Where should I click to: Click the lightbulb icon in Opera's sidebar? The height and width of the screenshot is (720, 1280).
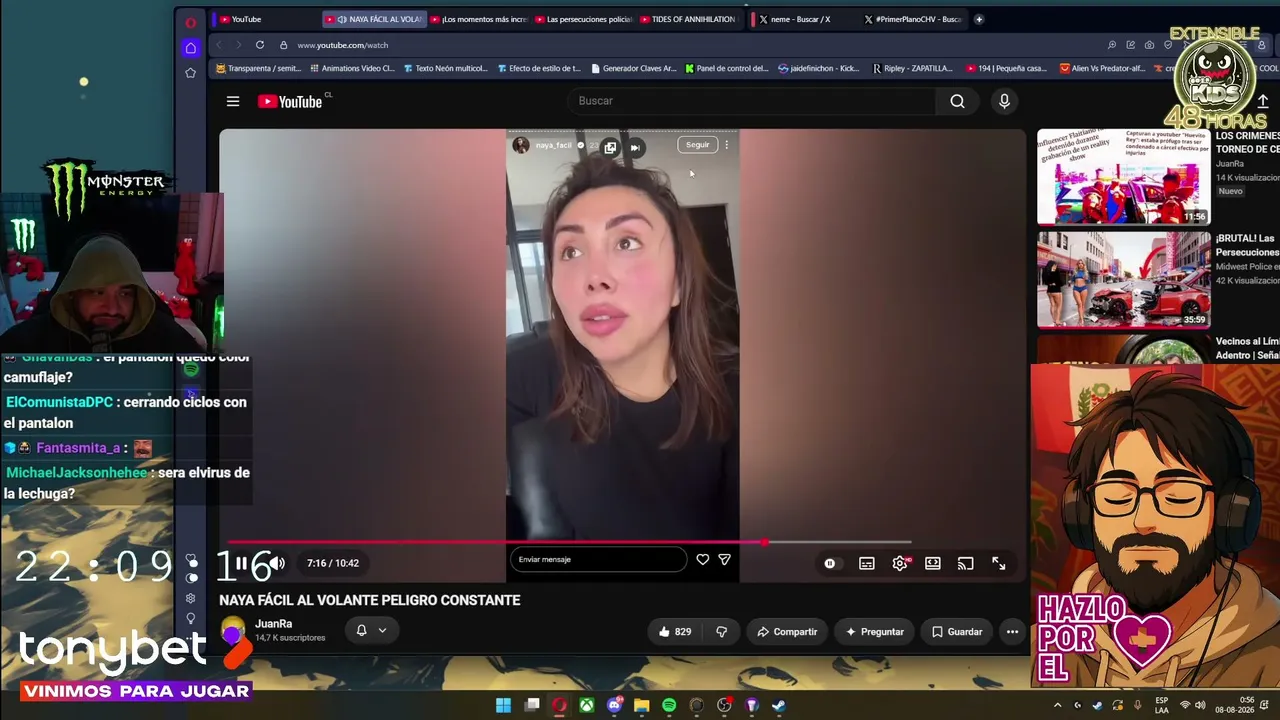coord(190,618)
